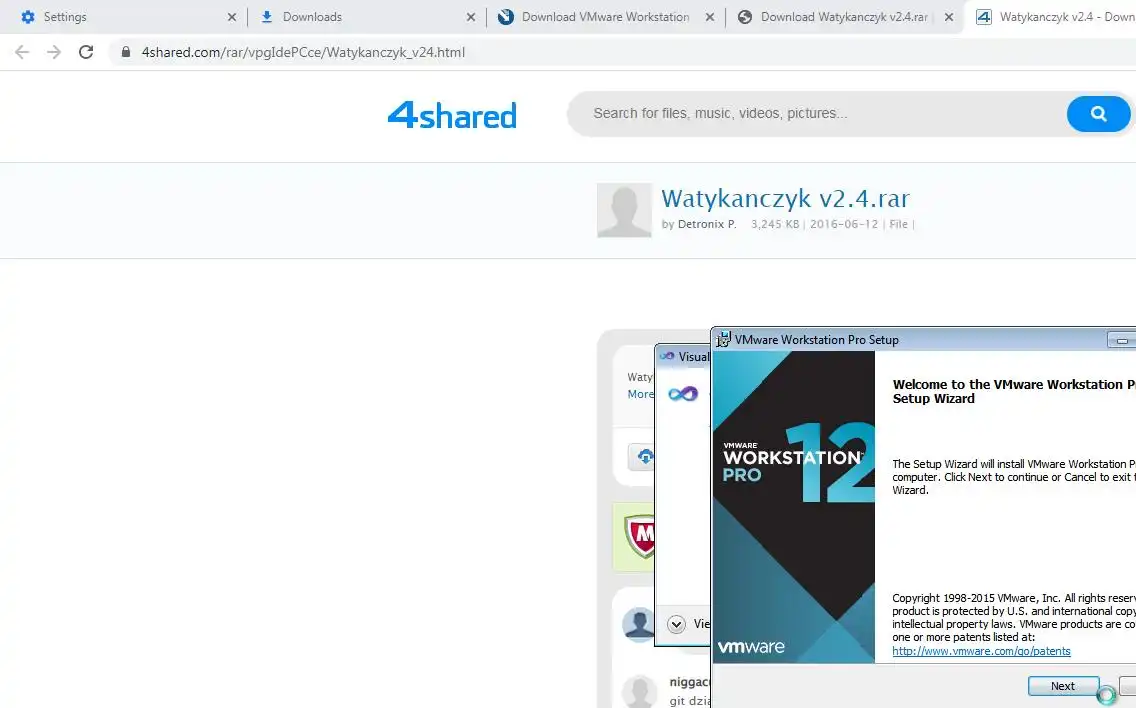Viewport: 1136px width, 708px height.
Task: Click the 3,245 KB file size text
Action: pos(774,224)
